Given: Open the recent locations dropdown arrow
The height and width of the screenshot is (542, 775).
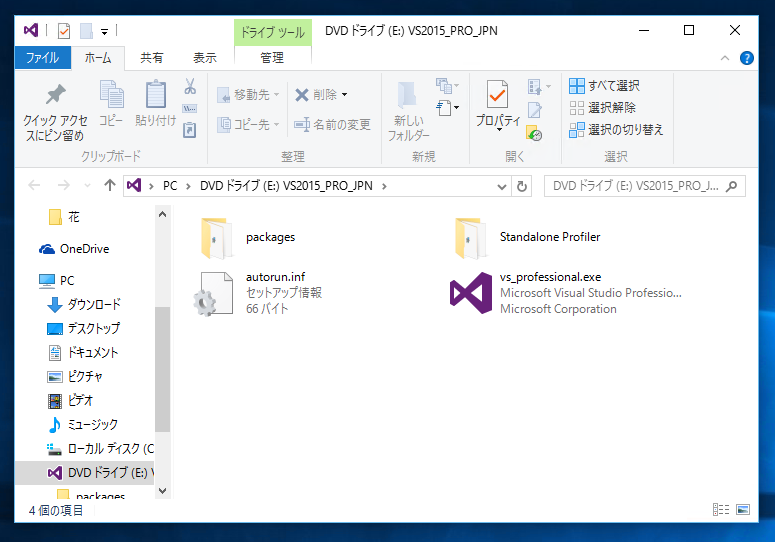Looking at the screenshot, I should coord(87,186).
